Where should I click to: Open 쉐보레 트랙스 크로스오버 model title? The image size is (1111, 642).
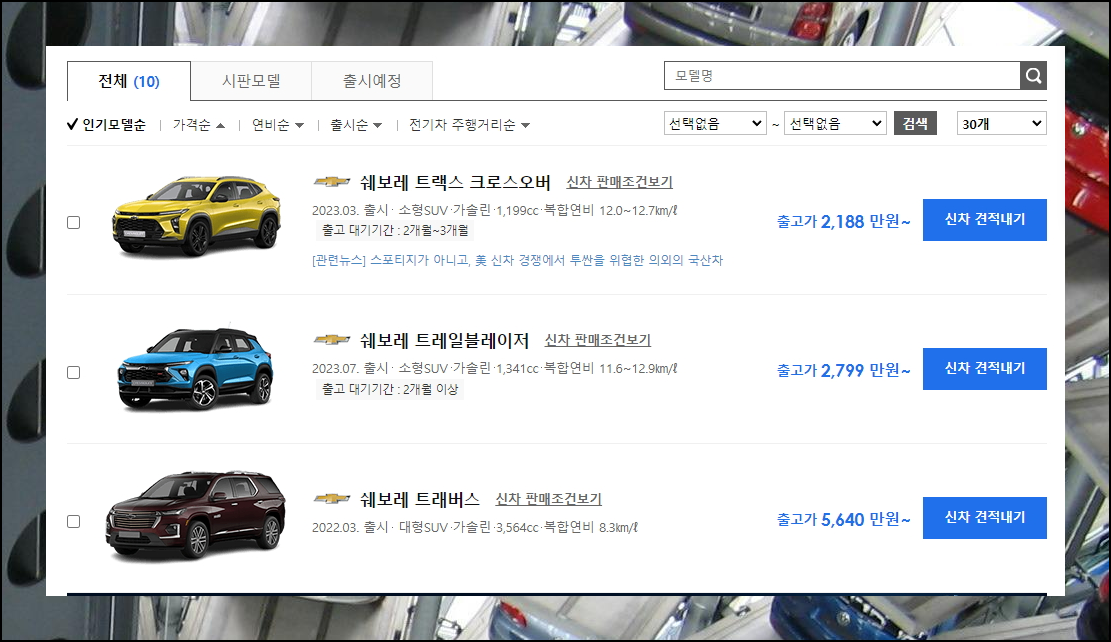455,182
